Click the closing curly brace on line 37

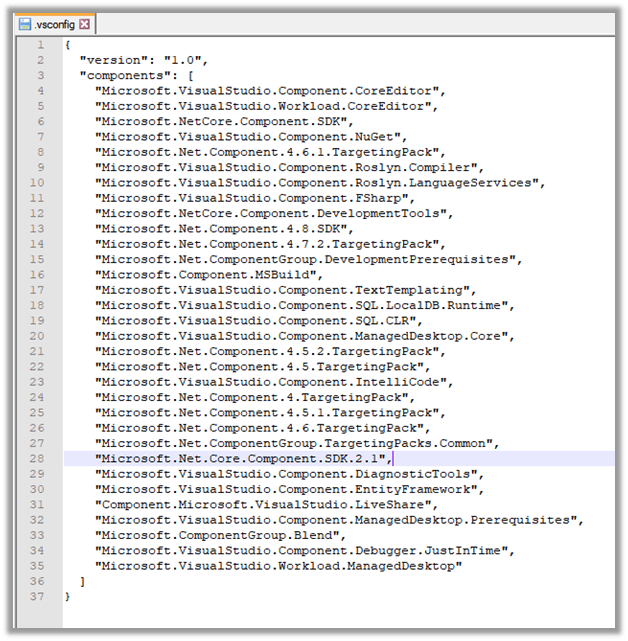[67, 596]
